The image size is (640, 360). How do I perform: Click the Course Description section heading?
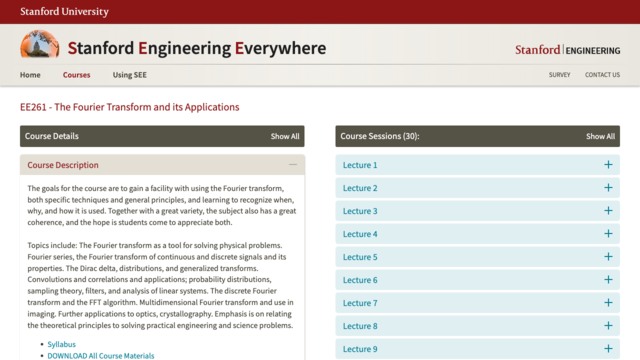pyautogui.click(x=63, y=165)
